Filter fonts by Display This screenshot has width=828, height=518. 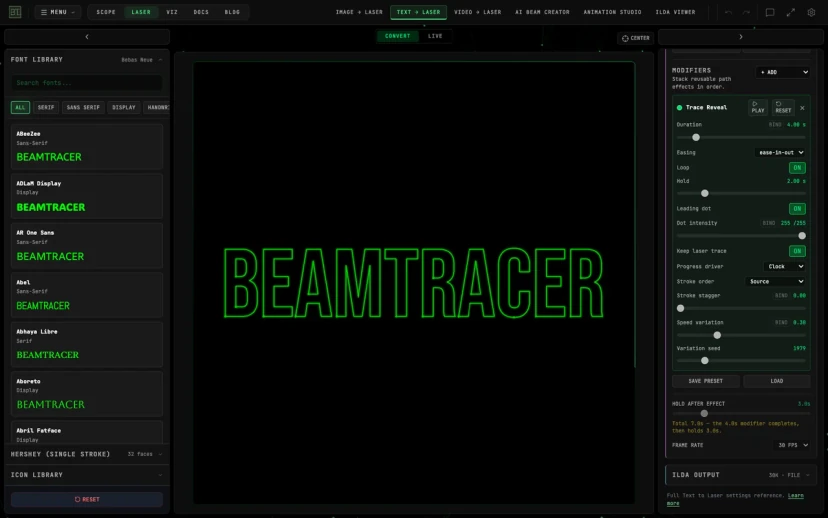click(124, 107)
